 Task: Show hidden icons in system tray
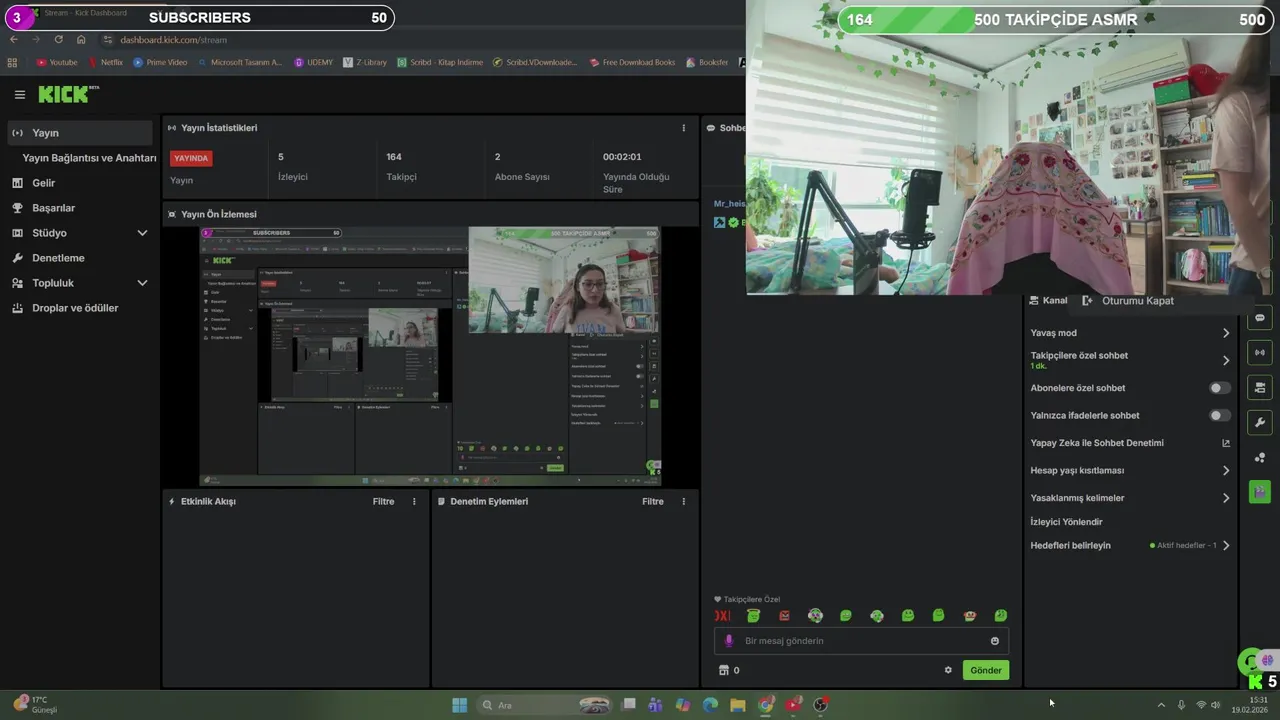(x=1161, y=705)
